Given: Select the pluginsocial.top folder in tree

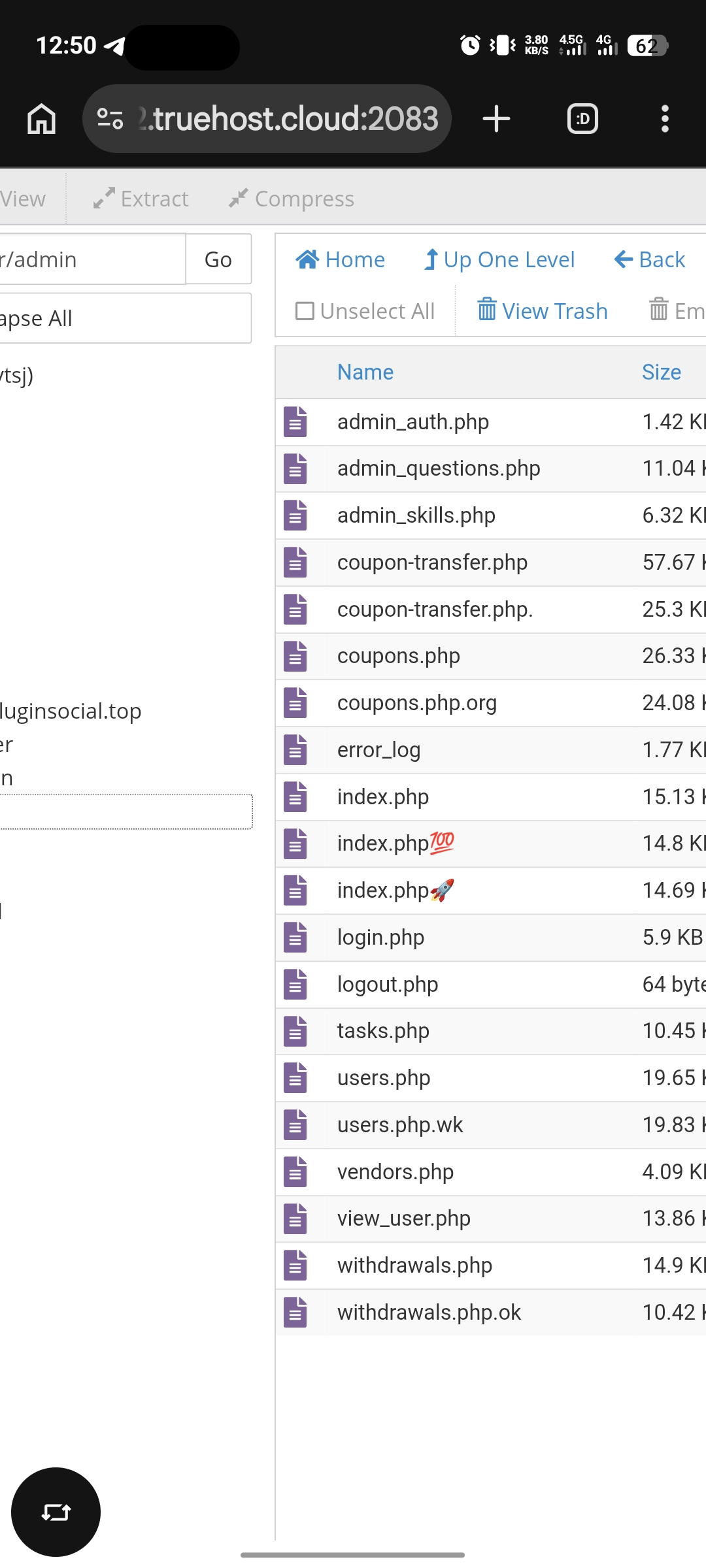Looking at the screenshot, I should point(71,711).
